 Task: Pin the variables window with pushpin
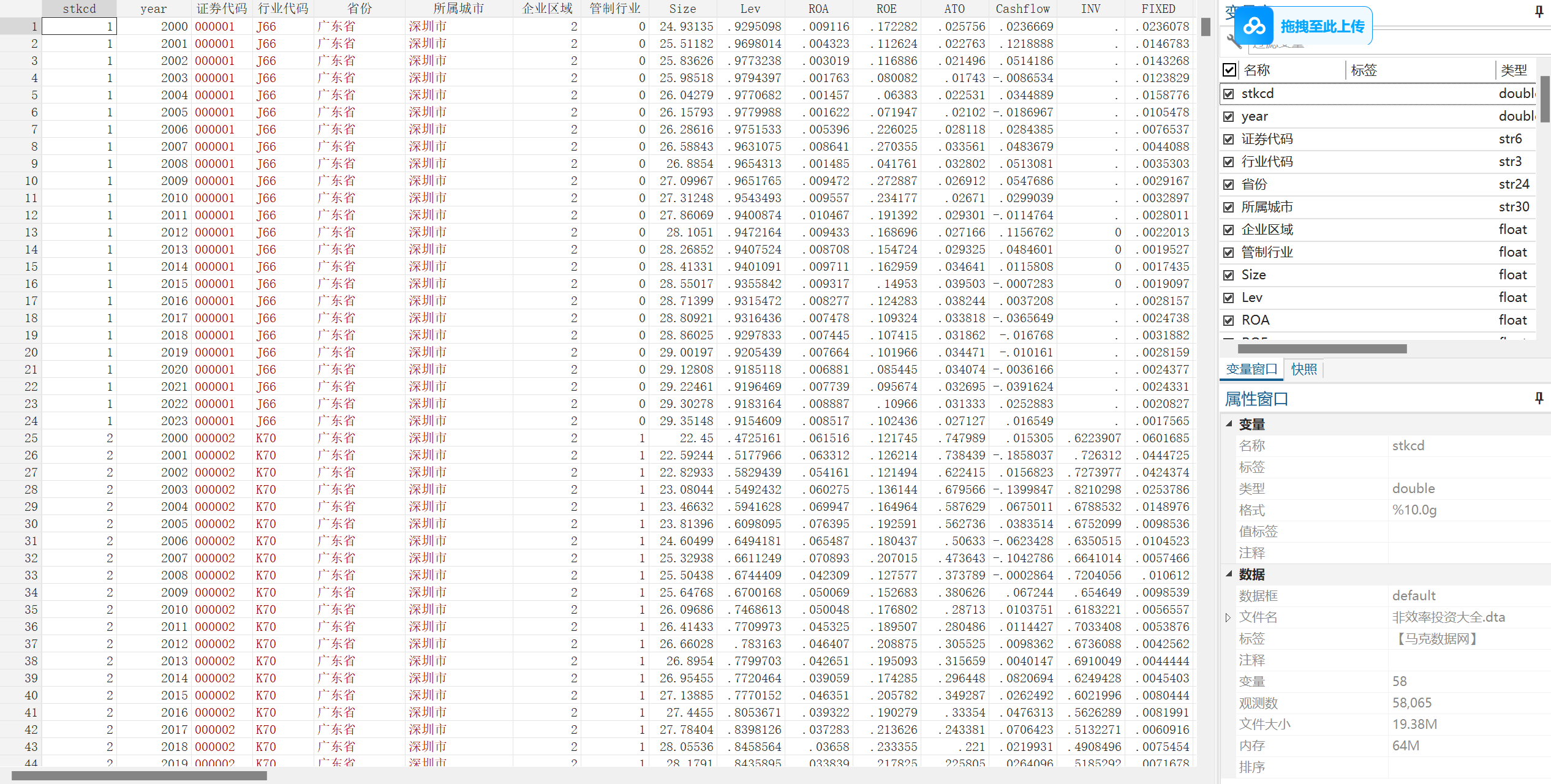pos(1539,11)
